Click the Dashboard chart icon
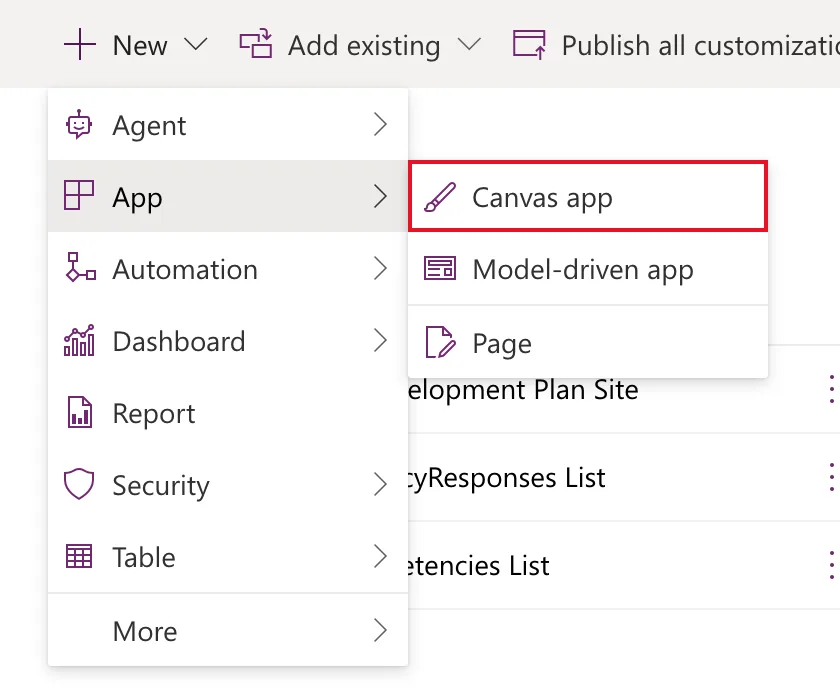This screenshot has height=688, width=840. pyautogui.click(x=79, y=340)
